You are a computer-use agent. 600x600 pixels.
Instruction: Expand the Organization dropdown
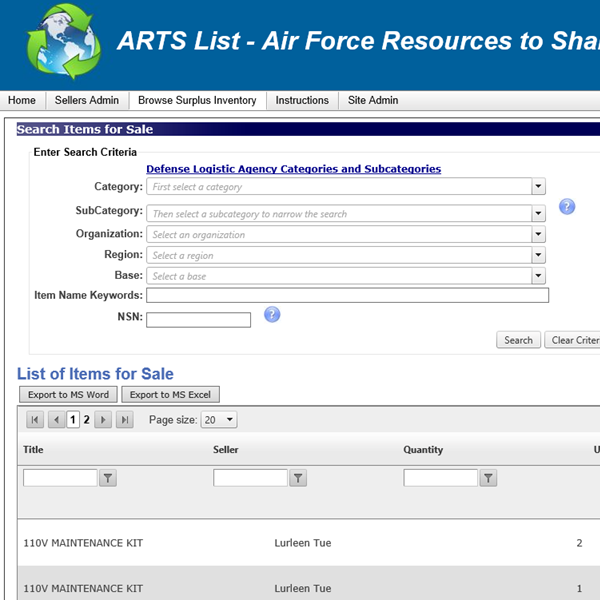coord(538,235)
